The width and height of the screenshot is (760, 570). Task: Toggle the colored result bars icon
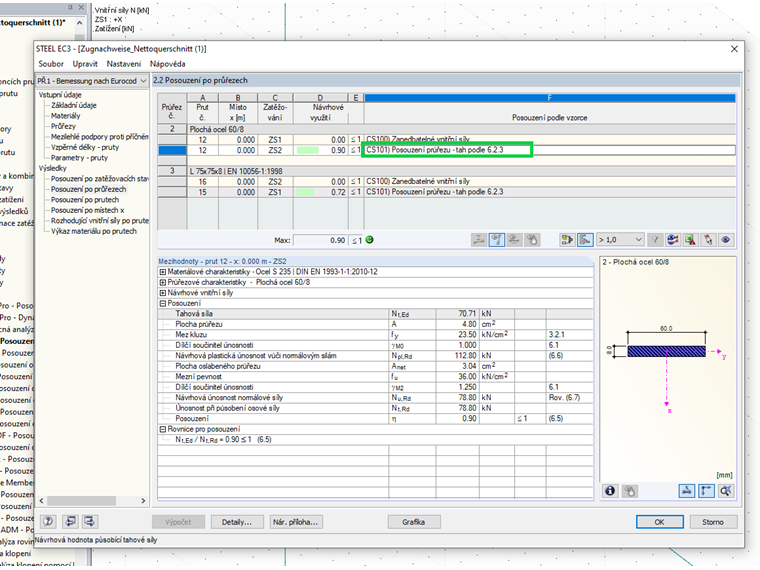coord(585,240)
